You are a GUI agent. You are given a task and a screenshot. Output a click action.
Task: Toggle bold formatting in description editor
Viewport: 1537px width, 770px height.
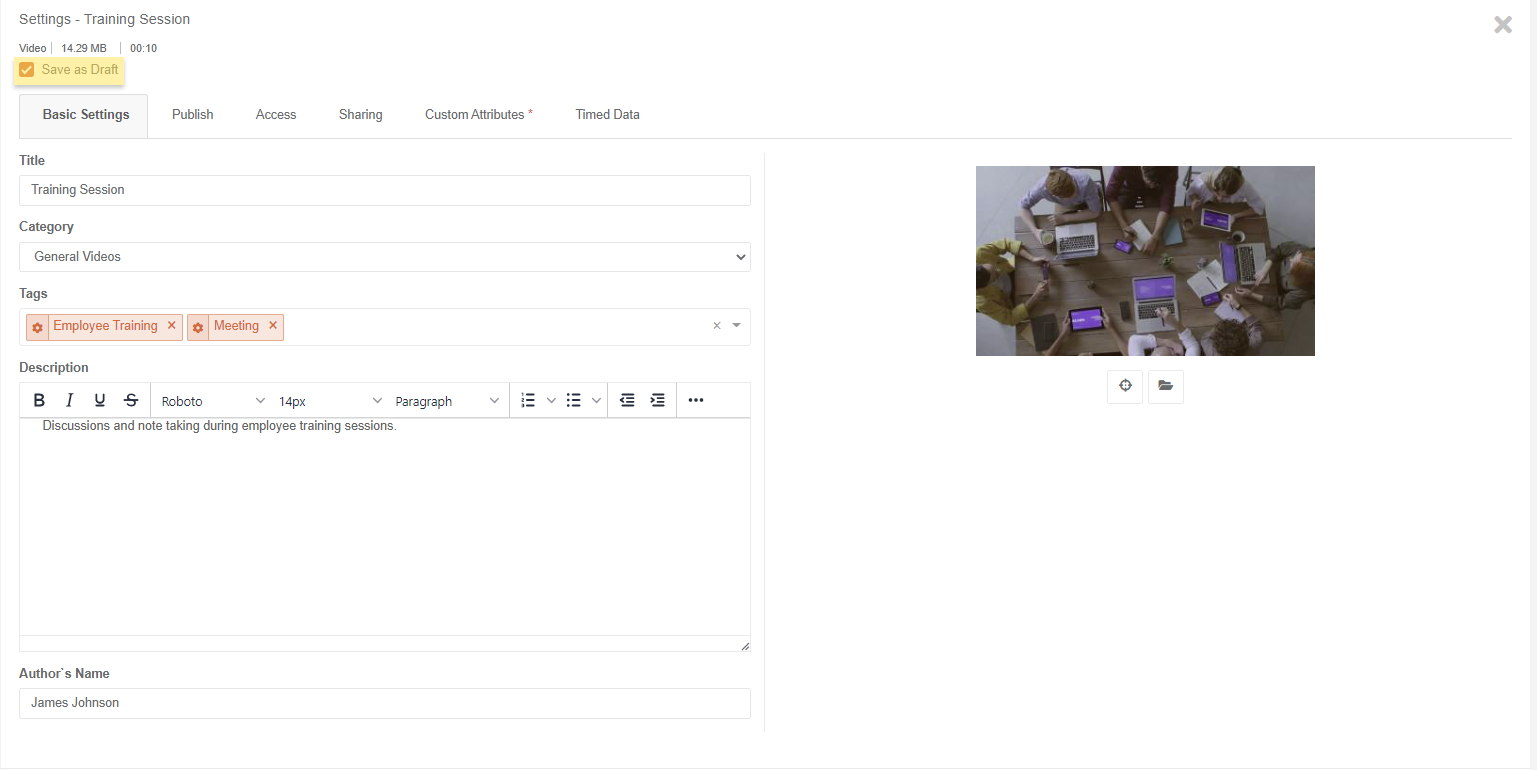pyautogui.click(x=39, y=401)
